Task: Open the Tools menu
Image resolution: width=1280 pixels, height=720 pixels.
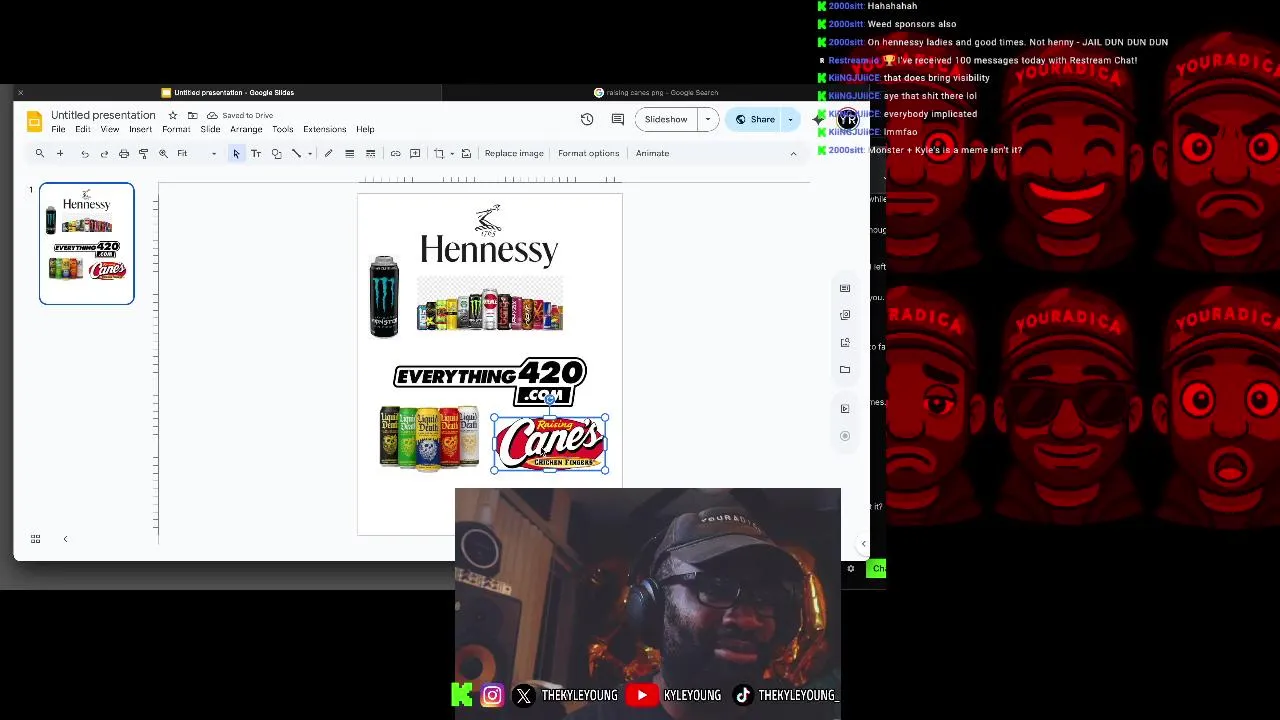Action: 283,129
